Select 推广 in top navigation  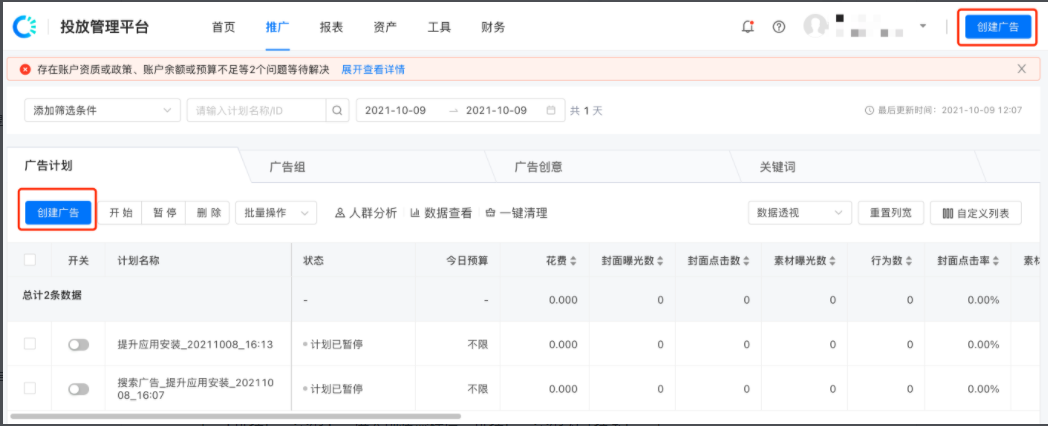(x=277, y=27)
